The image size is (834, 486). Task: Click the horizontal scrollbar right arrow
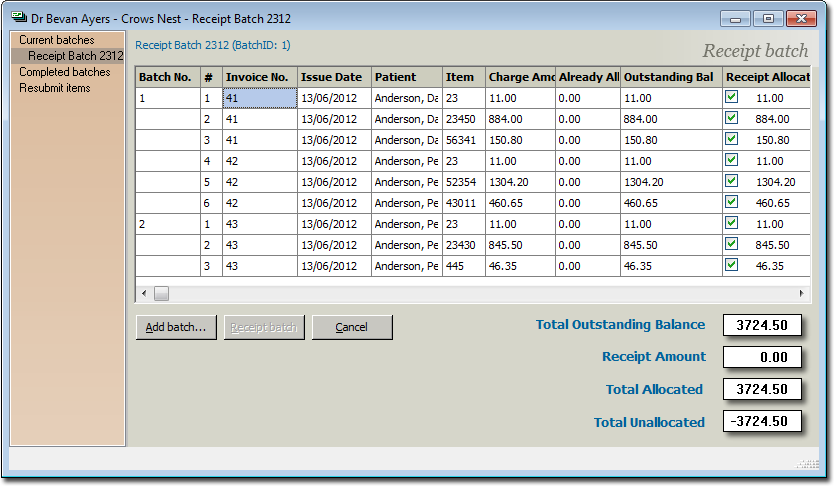[x=801, y=293]
